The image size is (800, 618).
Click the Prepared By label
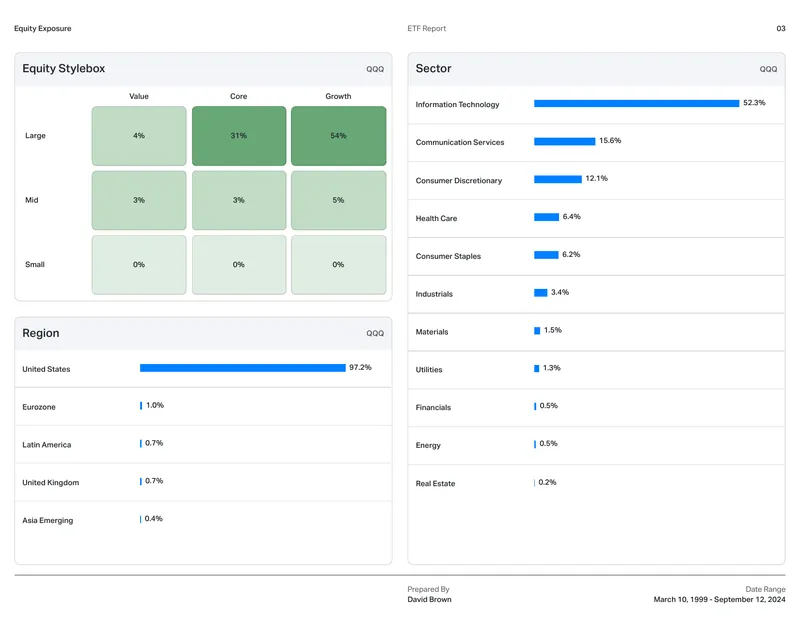(428, 589)
